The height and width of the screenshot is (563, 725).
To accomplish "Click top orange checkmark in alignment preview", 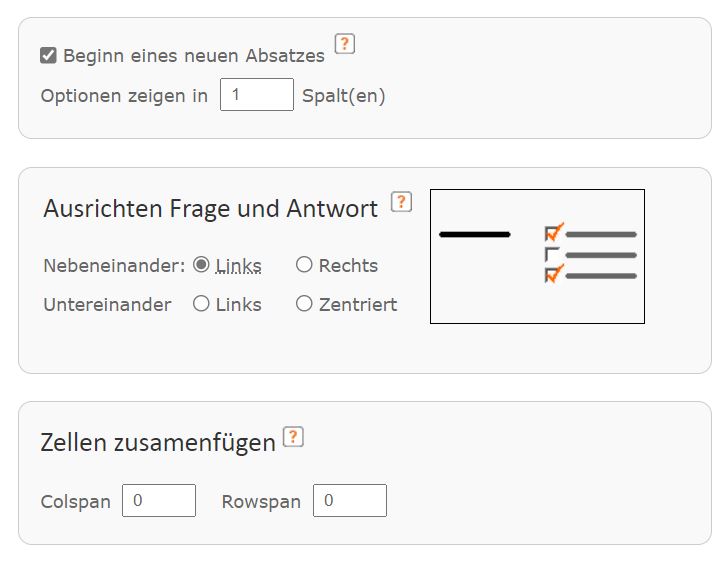I will (555, 232).
